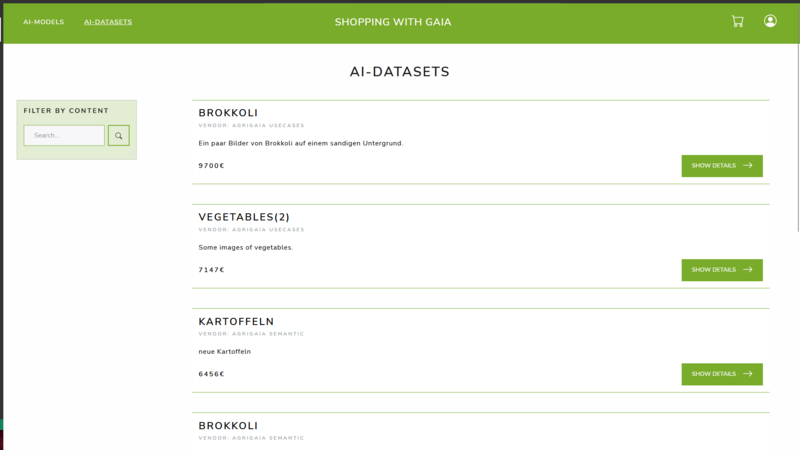Show details for Kartoffeln dataset
Screen dimensions: 800x450
(722, 374)
